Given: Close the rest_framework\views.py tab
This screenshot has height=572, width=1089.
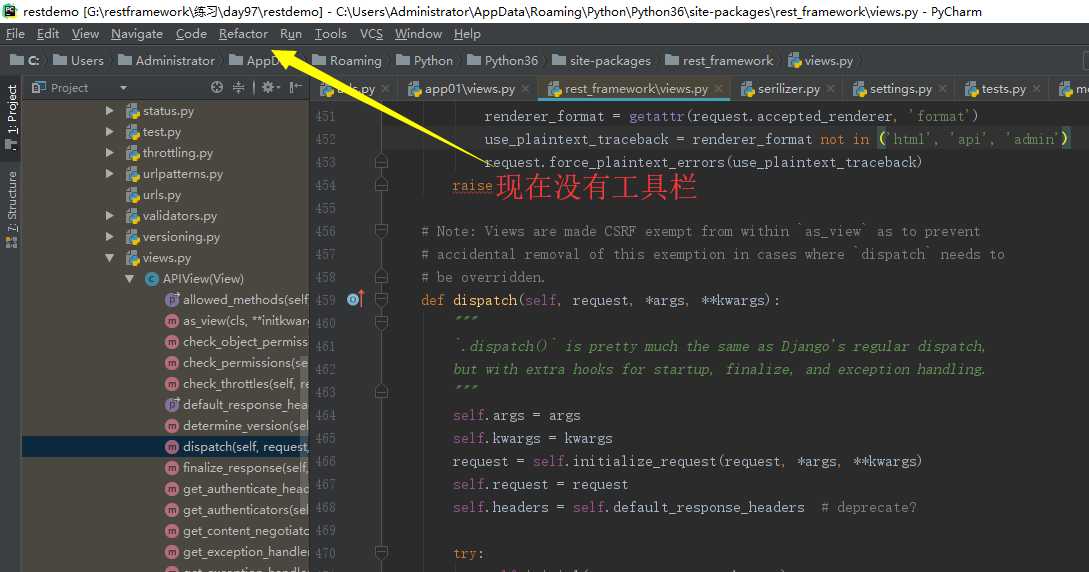Looking at the screenshot, I should (719, 89).
